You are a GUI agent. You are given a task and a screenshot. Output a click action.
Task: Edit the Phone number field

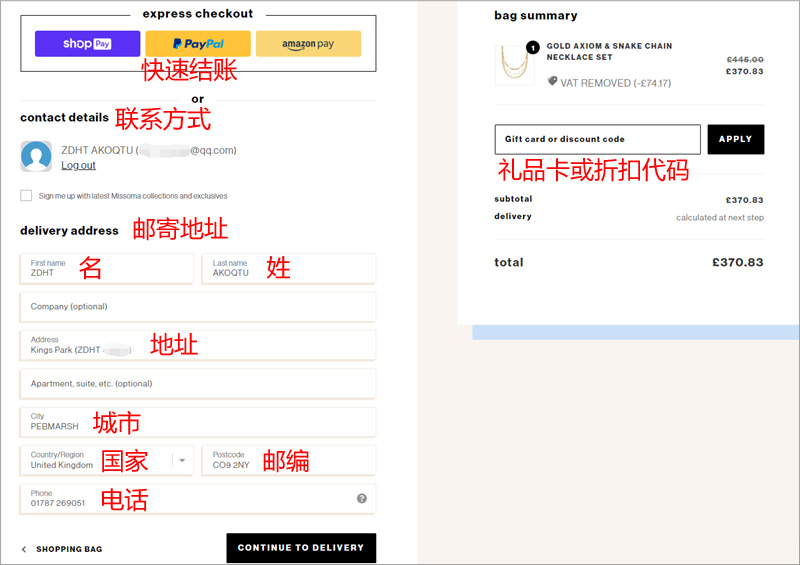coord(198,499)
